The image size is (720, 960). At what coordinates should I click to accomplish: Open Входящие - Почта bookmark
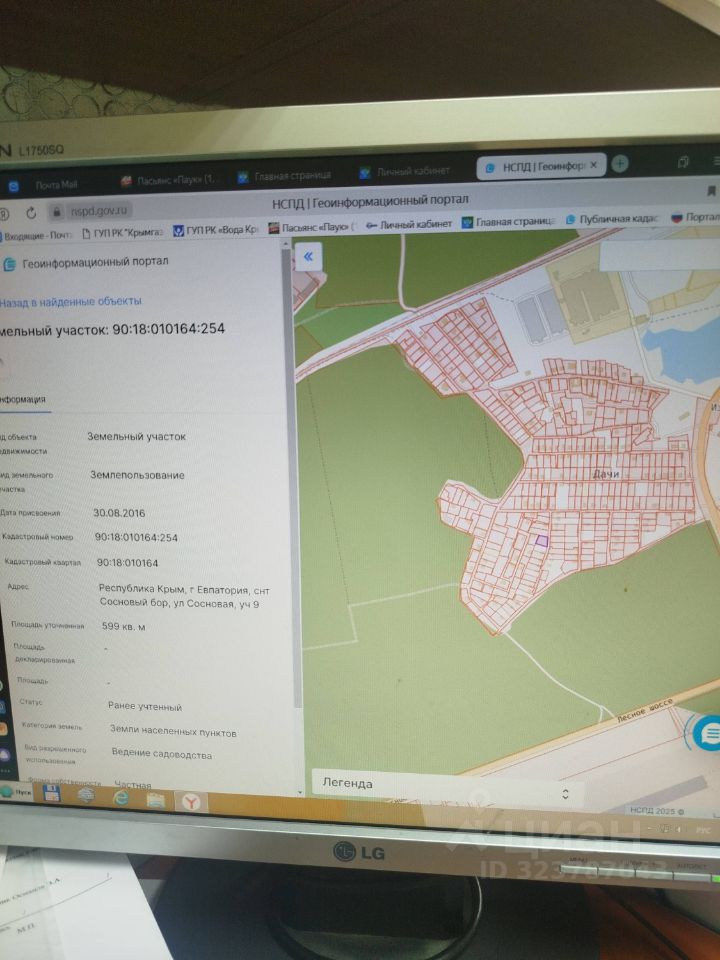(36, 235)
